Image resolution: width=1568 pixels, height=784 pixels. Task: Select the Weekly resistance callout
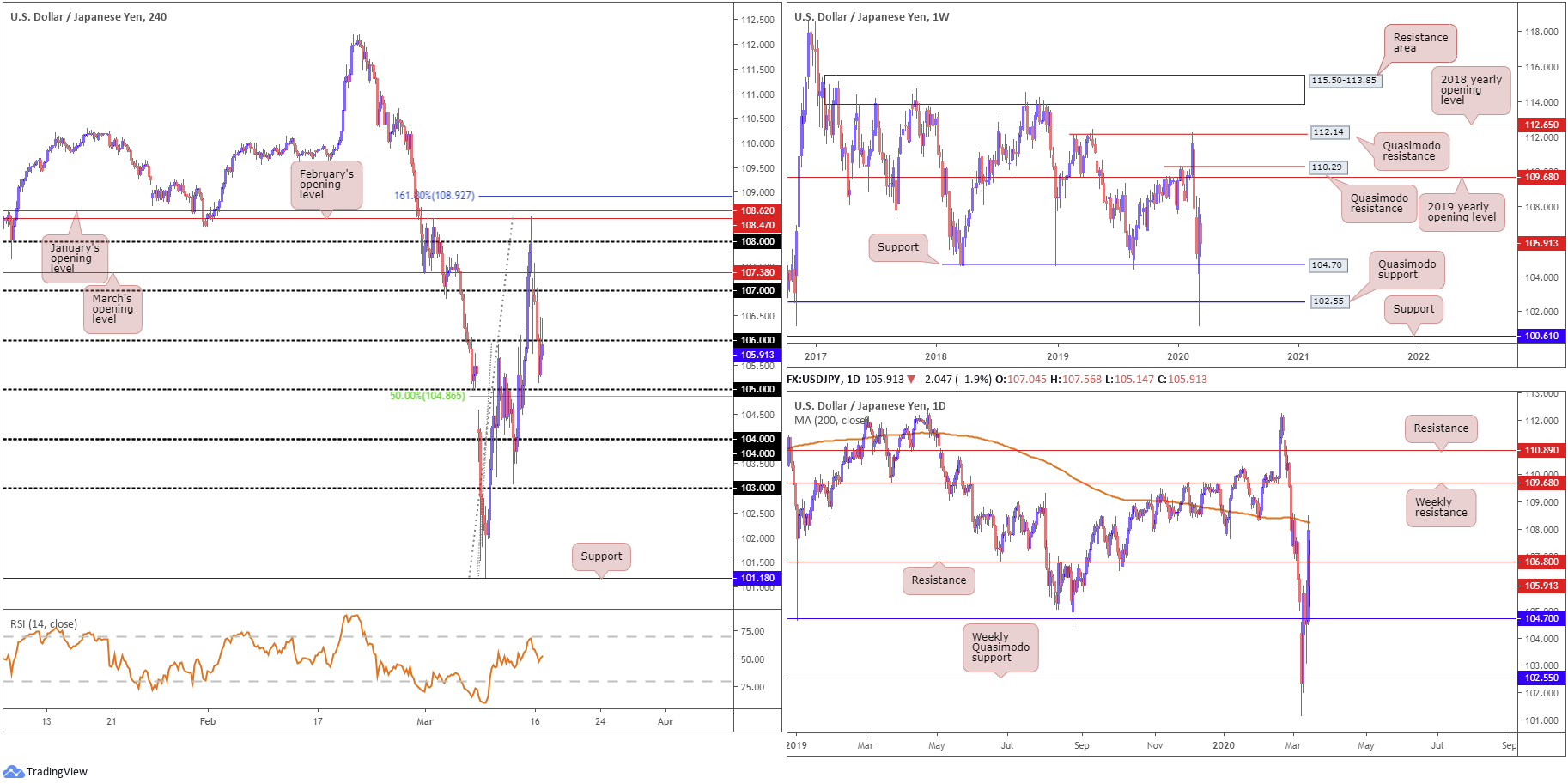(x=1441, y=507)
